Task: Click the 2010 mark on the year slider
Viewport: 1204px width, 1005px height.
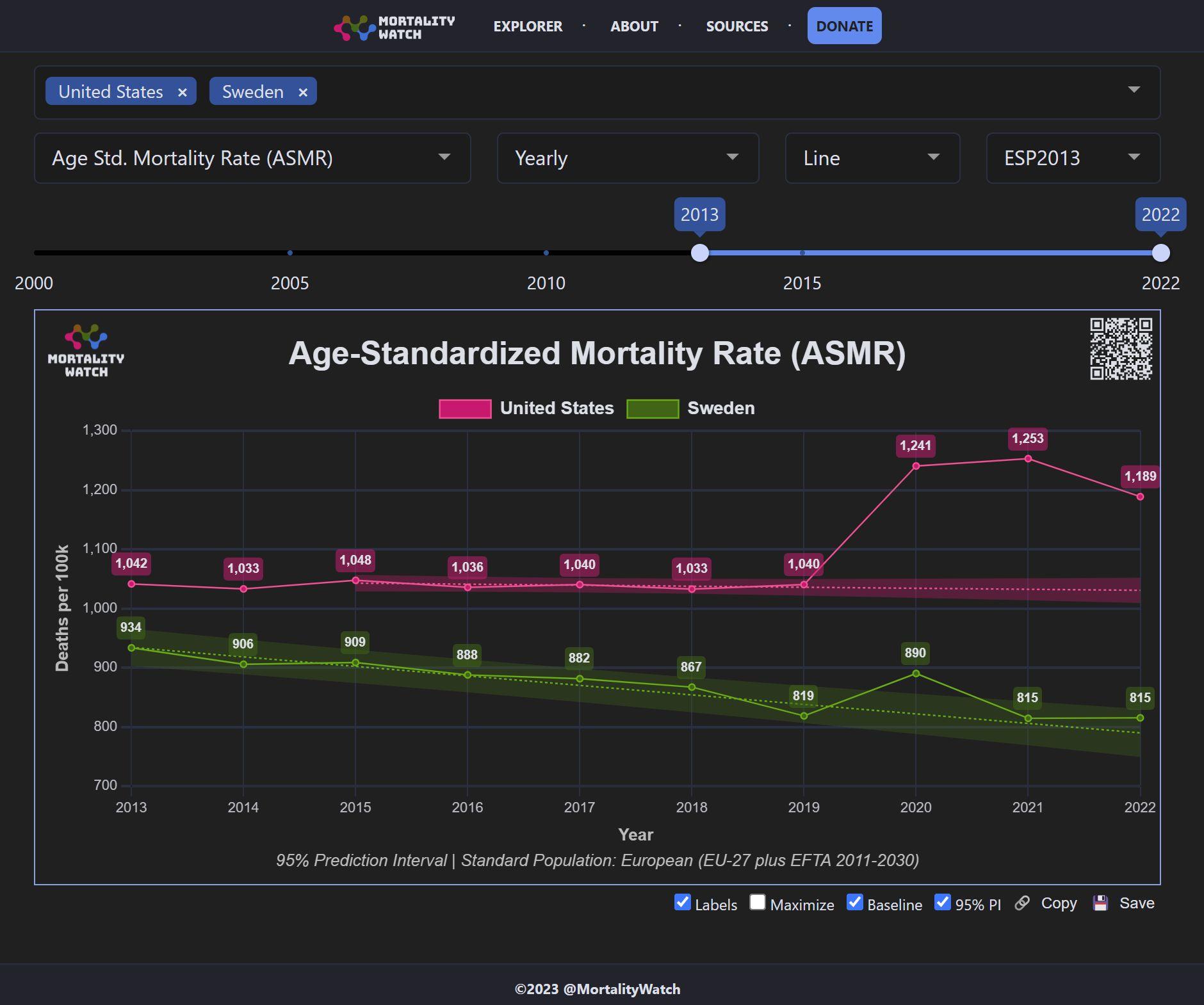Action: [546, 253]
